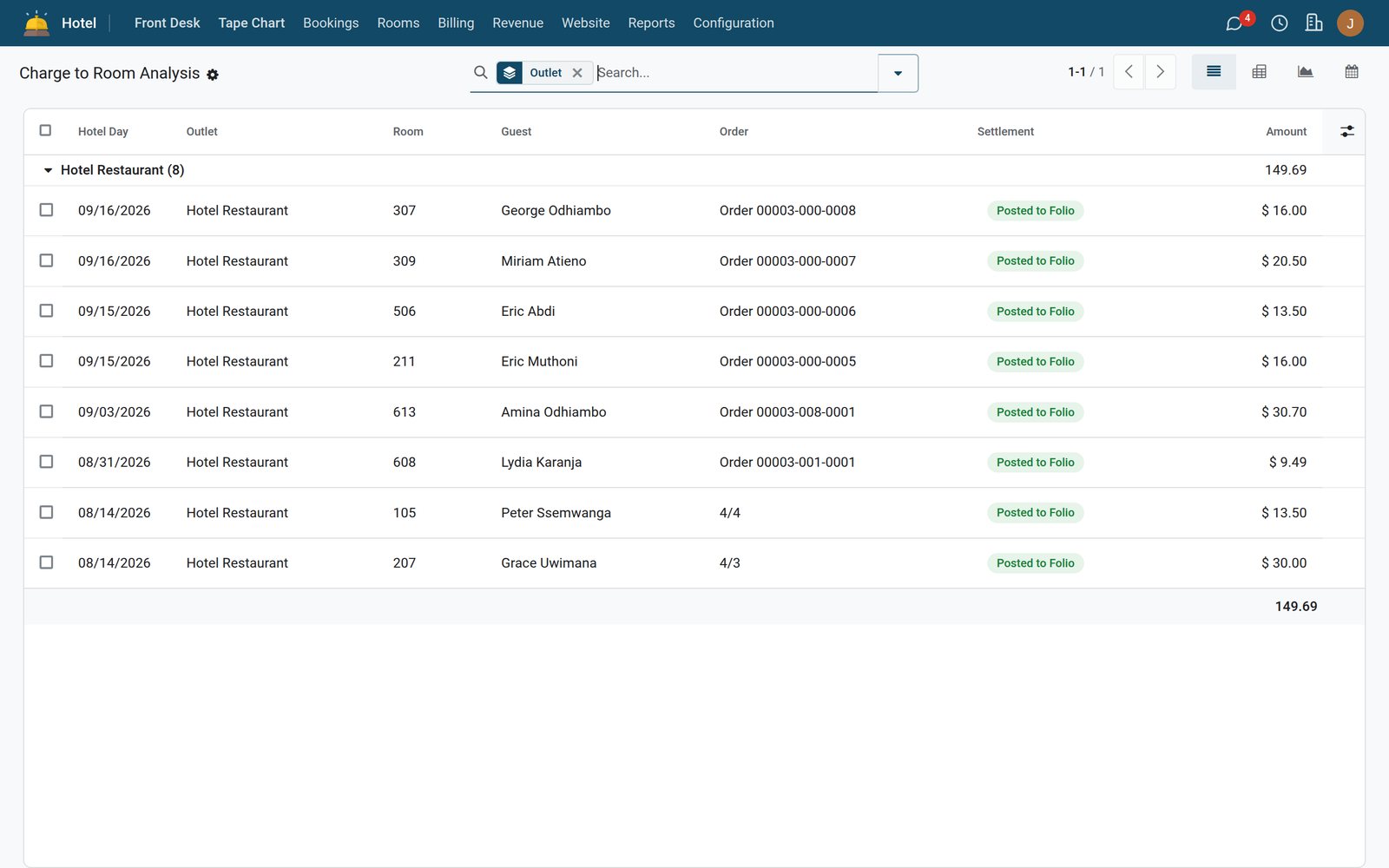Go to the next page of records
1389x868 pixels.
1161,72
